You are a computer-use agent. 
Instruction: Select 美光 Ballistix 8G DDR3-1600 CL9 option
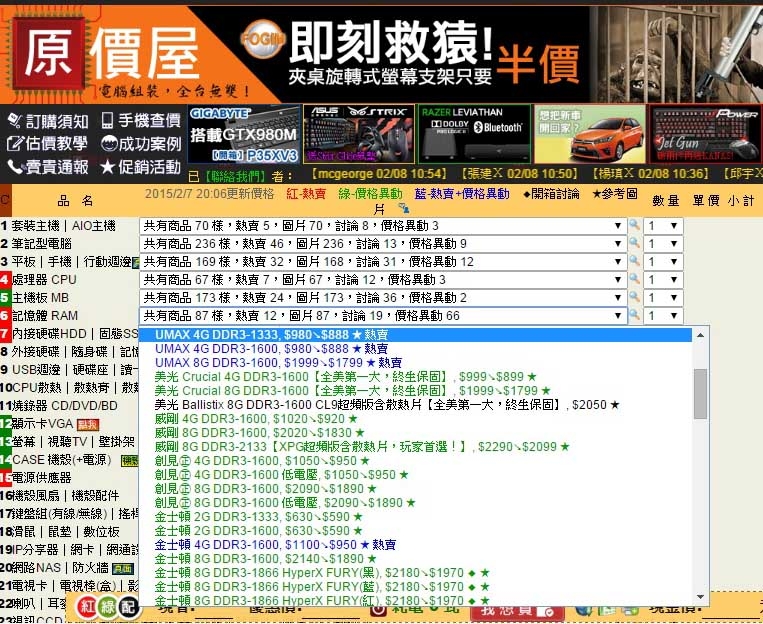point(415,405)
